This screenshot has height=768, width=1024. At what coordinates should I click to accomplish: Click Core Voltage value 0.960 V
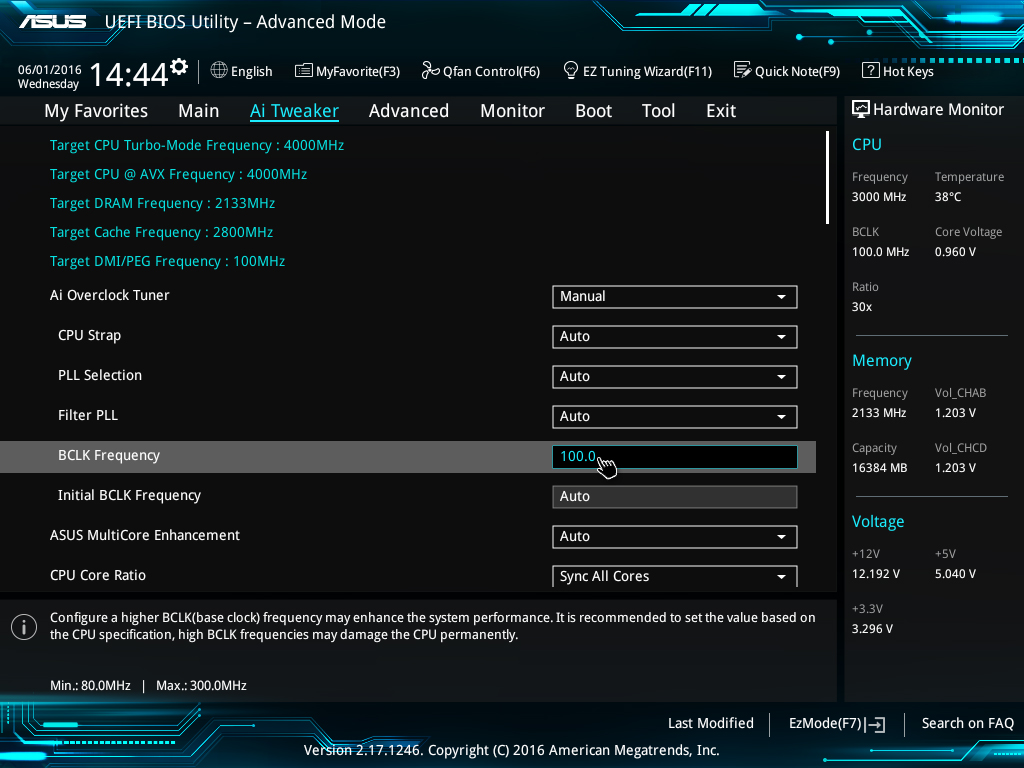(955, 251)
